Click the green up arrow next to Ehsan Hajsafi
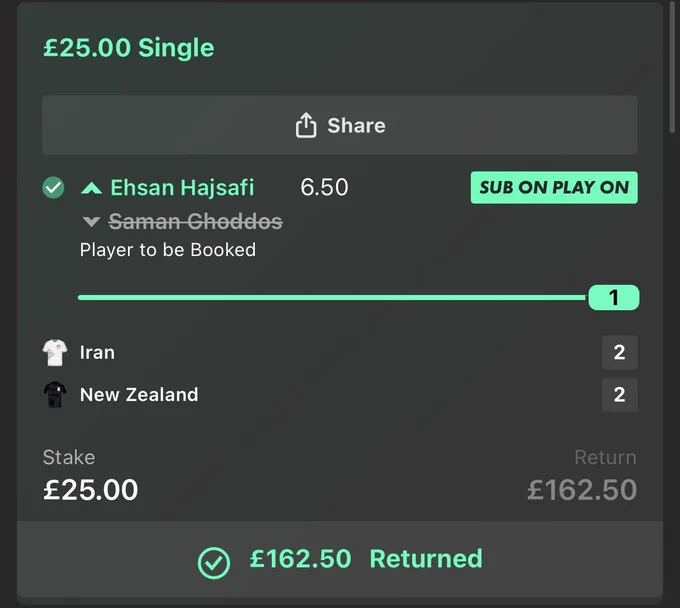680x608 pixels. point(92,188)
